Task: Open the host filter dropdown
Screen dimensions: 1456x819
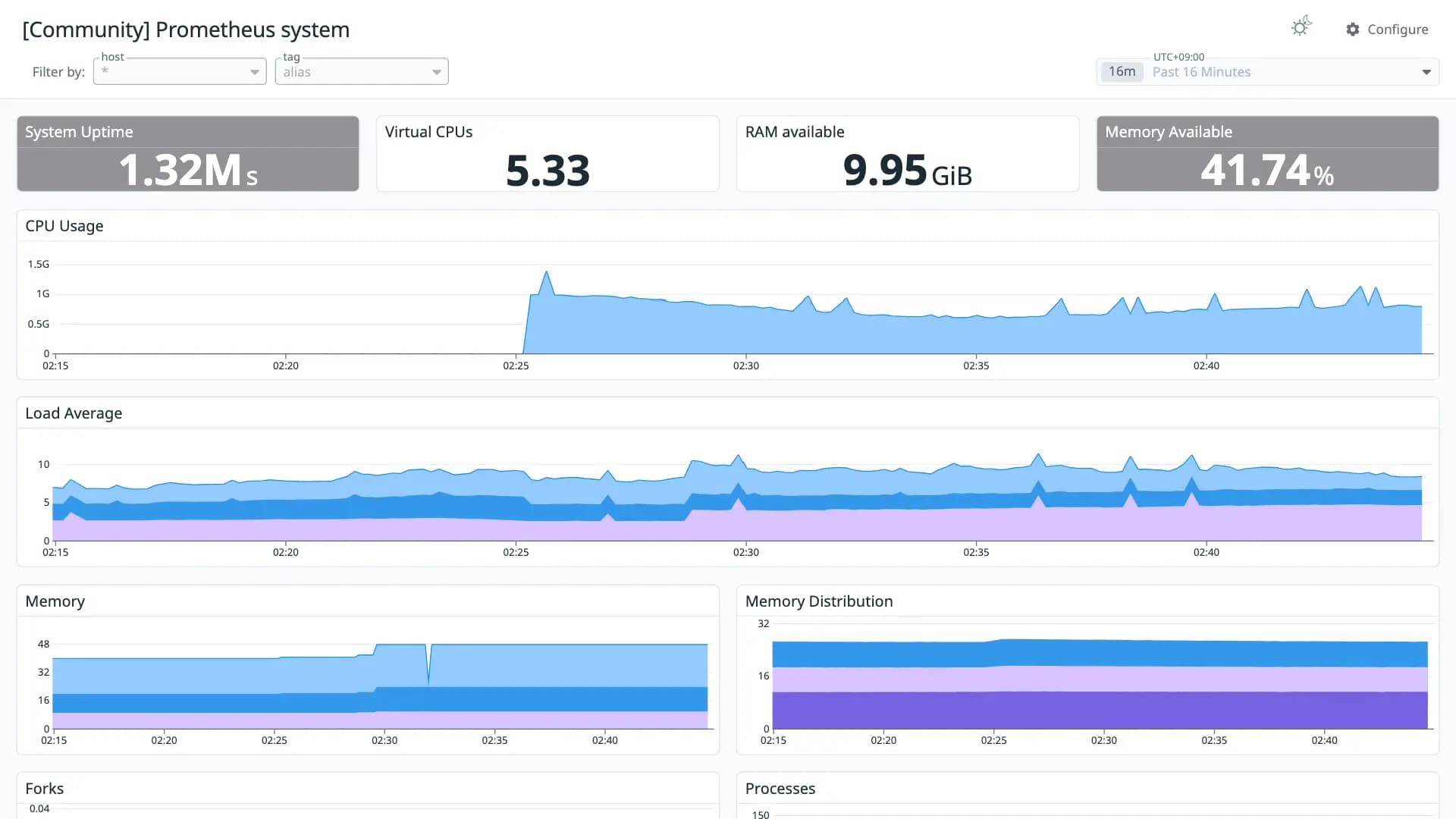Action: click(180, 72)
